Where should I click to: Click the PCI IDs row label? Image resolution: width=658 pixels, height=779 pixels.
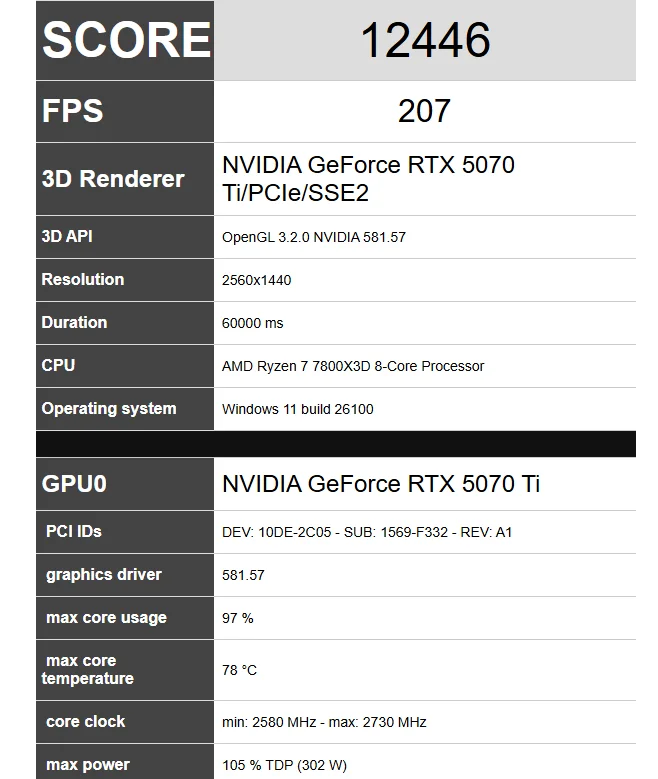click(x=74, y=532)
